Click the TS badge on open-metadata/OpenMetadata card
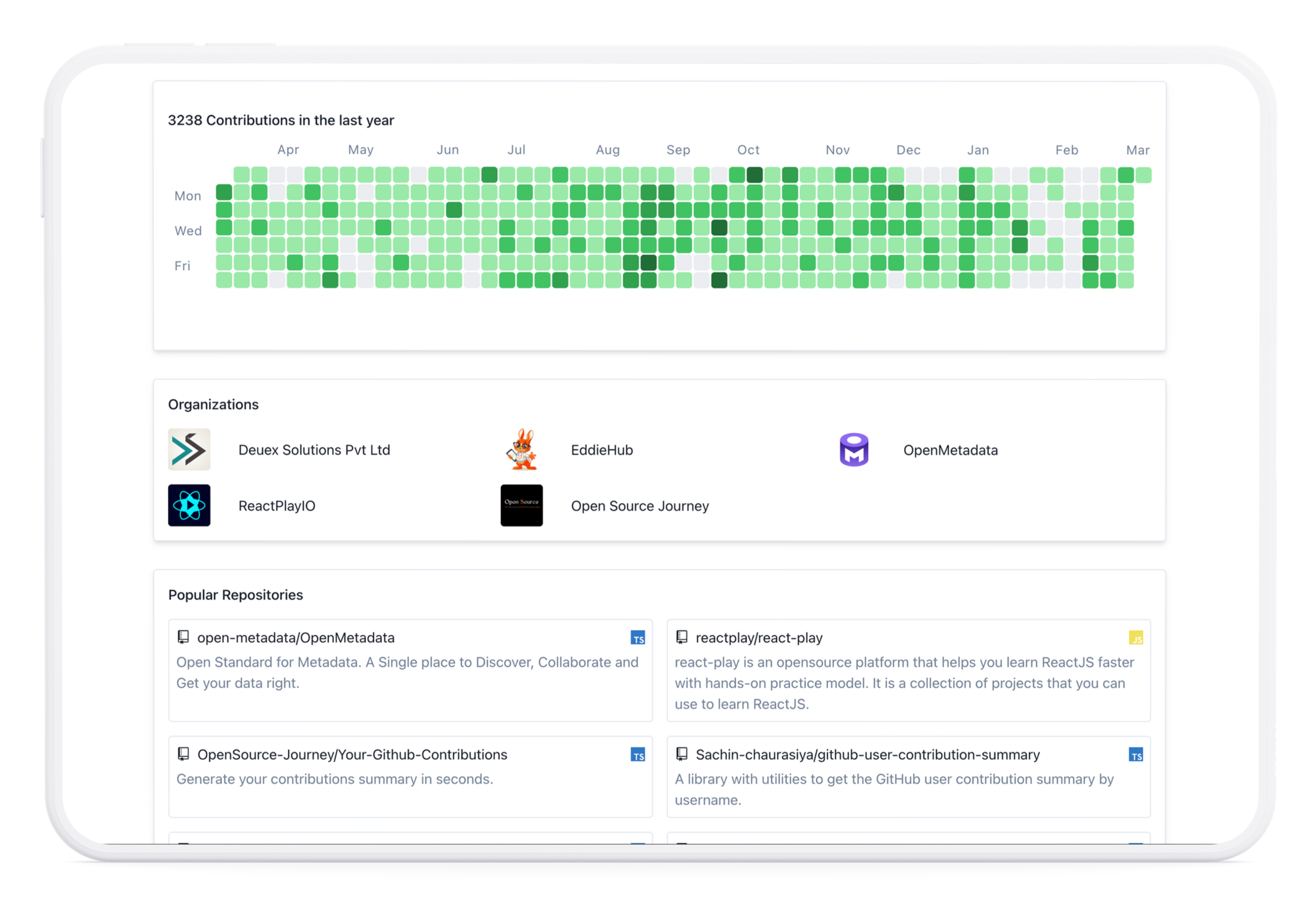 pyautogui.click(x=638, y=638)
